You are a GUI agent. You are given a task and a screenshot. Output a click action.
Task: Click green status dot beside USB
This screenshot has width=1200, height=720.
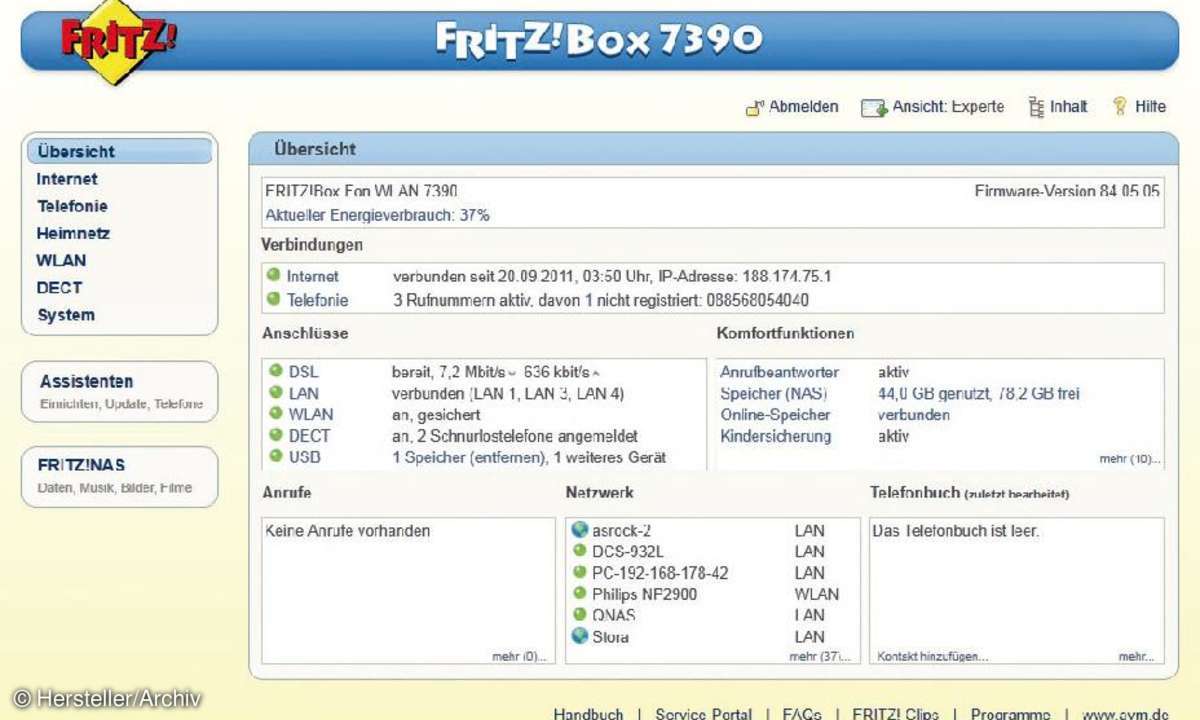pyautogui.click(x=275, y=456)
